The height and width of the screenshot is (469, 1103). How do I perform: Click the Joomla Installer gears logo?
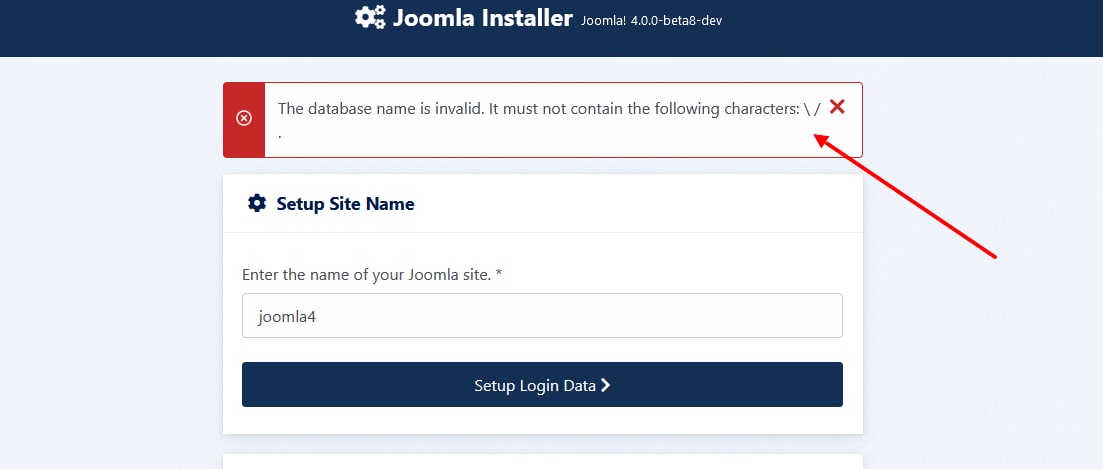[x=370, y=17]
